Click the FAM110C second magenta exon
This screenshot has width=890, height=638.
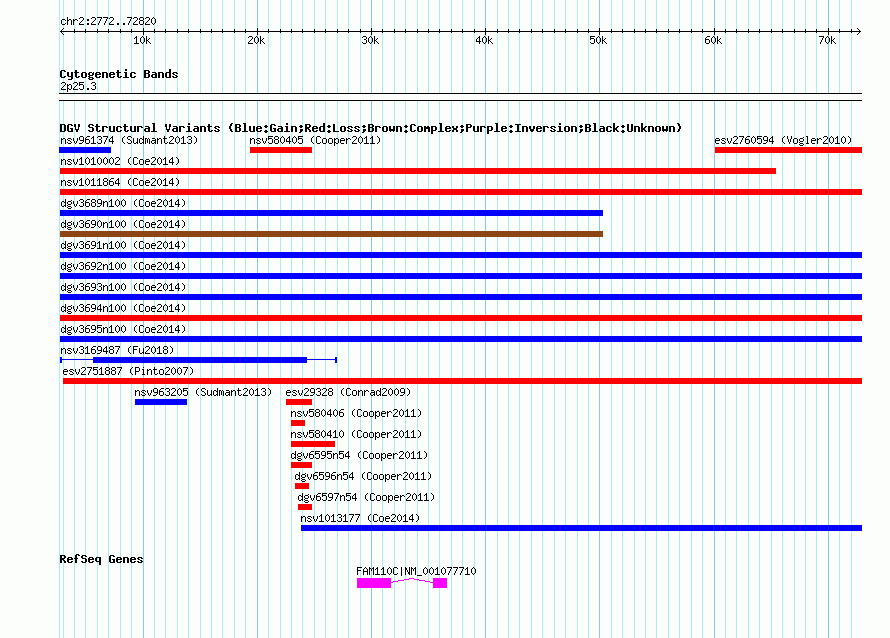[440, 583]
